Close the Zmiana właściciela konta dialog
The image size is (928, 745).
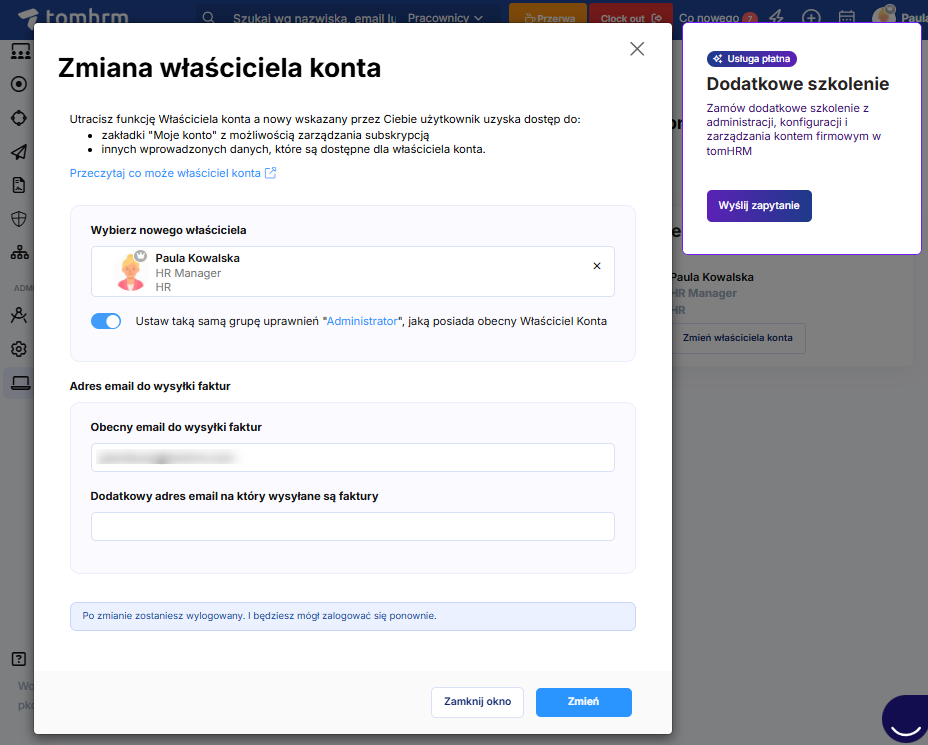[637, 49]
